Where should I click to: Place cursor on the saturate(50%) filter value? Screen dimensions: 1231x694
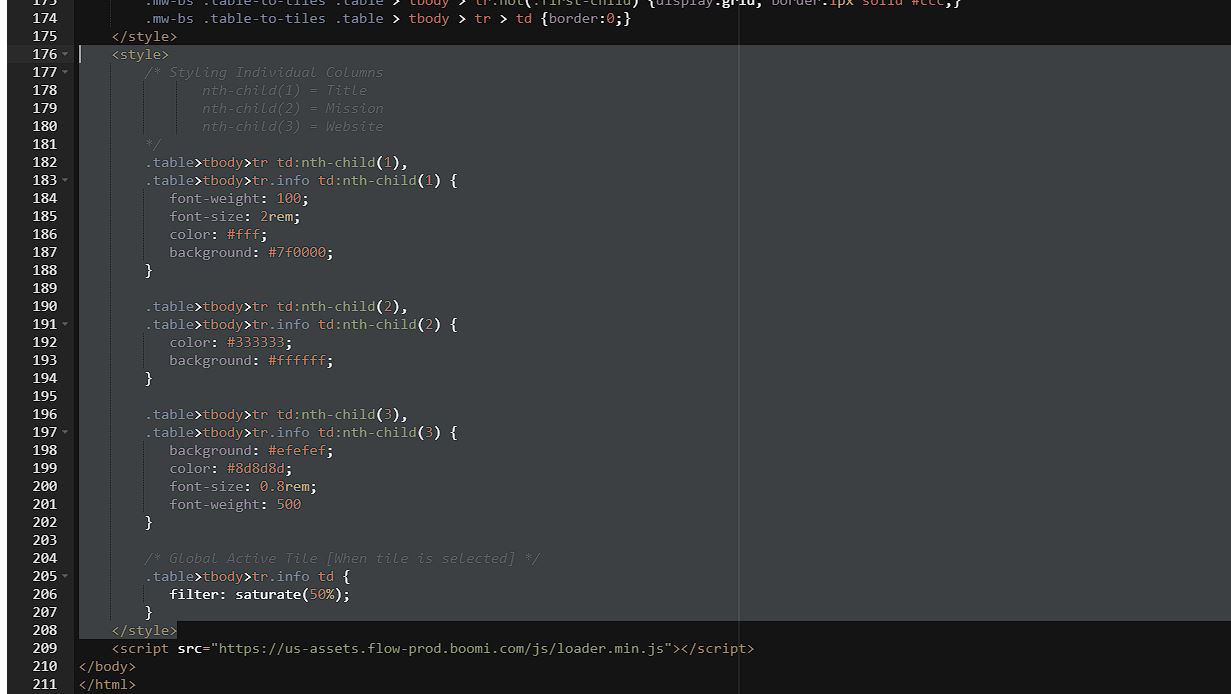coord(292,594)
